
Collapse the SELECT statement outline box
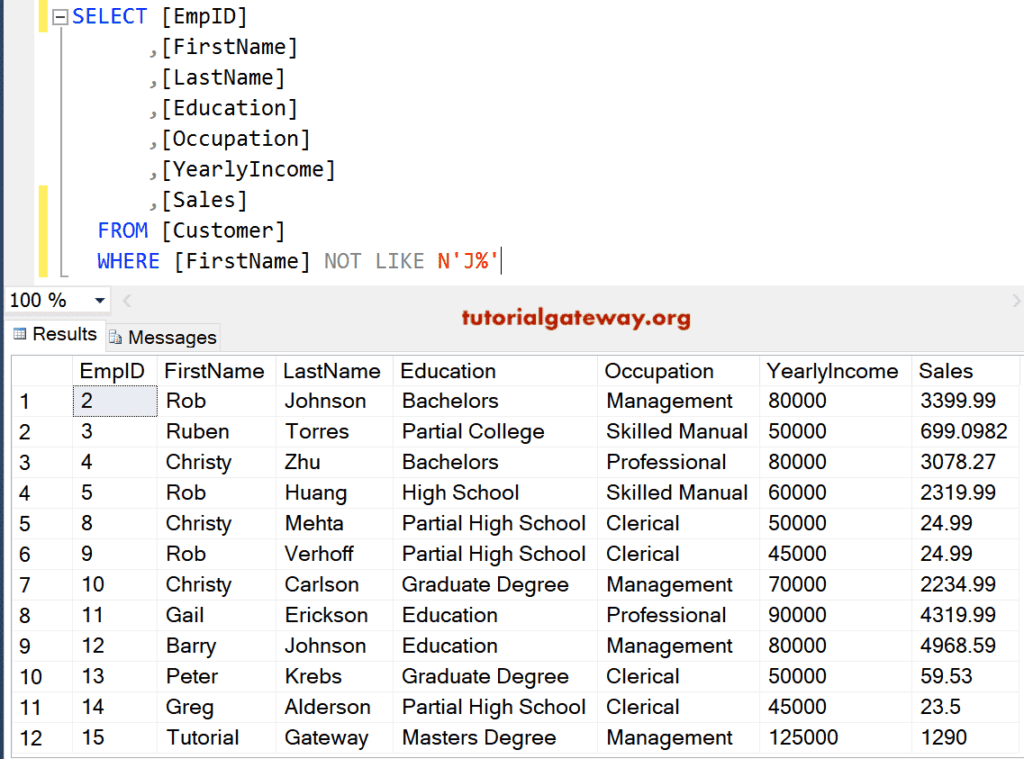58,15
